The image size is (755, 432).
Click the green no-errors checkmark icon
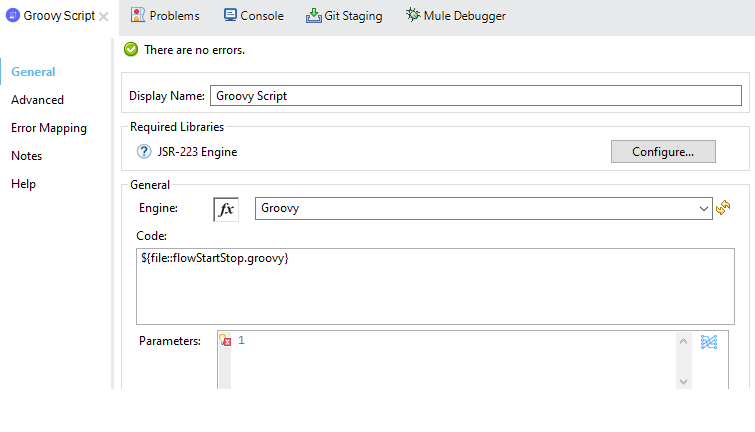(x=131, y=49)
